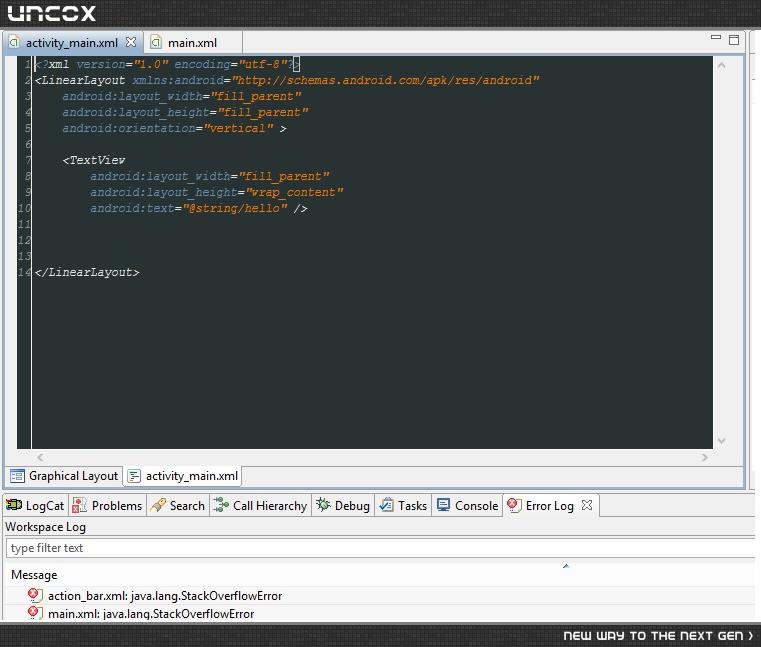Open the Problems view tab
The width and height of the screenshot is (761, 647).
click(107, 506)
